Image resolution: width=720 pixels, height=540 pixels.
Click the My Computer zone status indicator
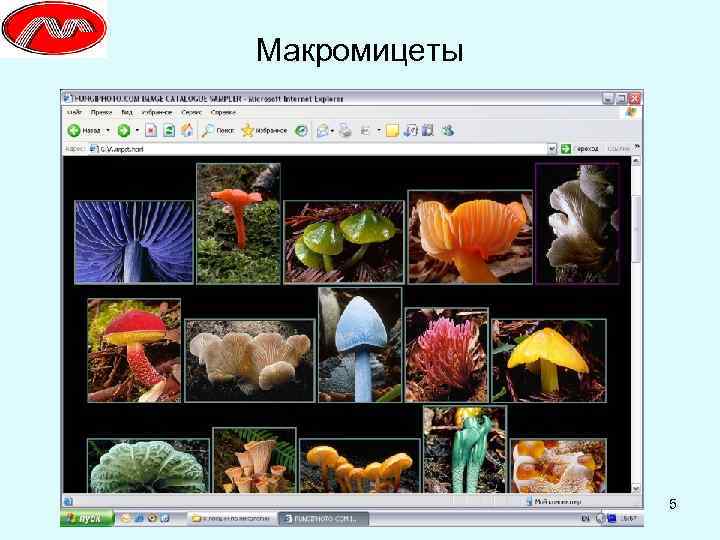click(554, 502)
